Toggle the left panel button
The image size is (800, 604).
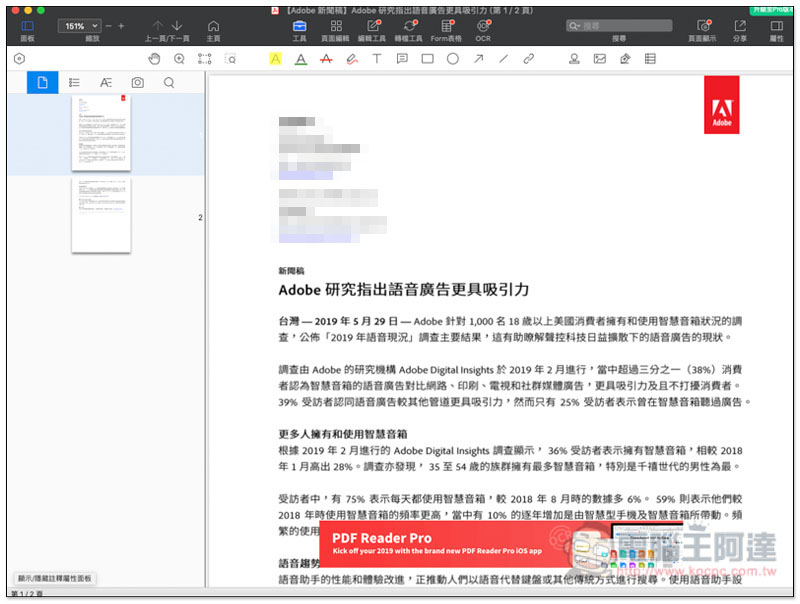tap(27, 29)
